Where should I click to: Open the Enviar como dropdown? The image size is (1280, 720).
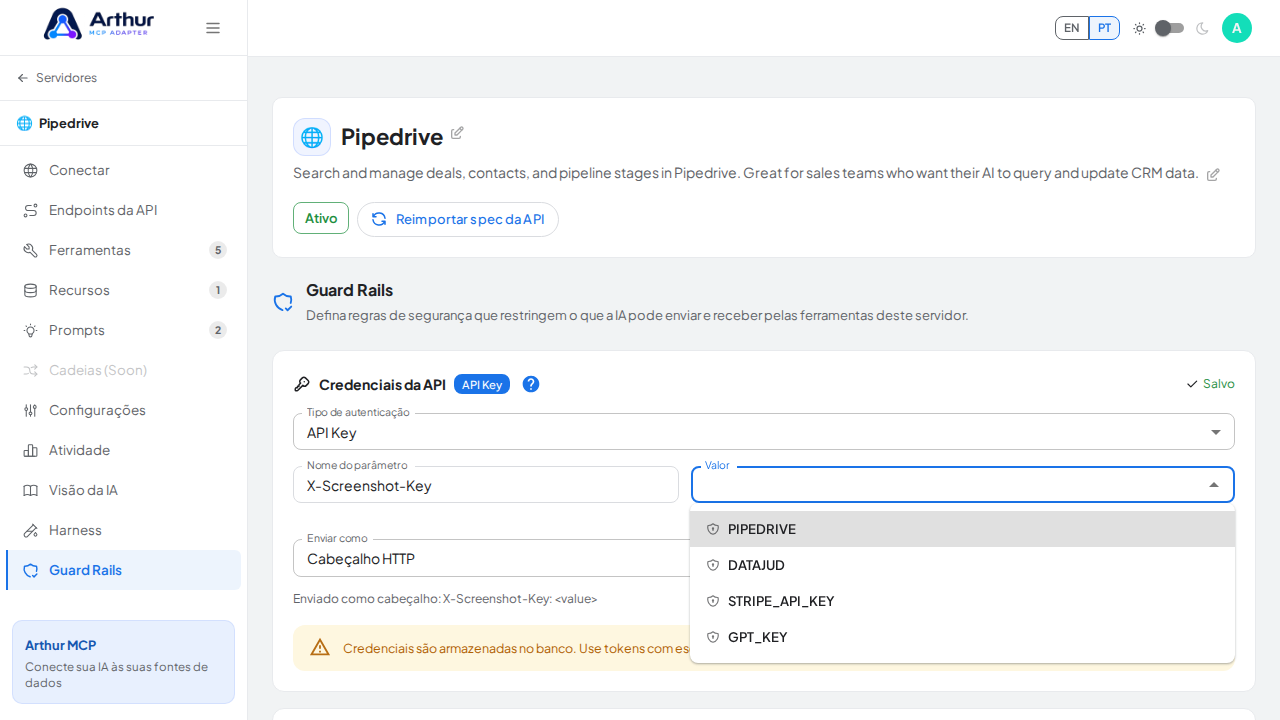(x=492, y=558)
